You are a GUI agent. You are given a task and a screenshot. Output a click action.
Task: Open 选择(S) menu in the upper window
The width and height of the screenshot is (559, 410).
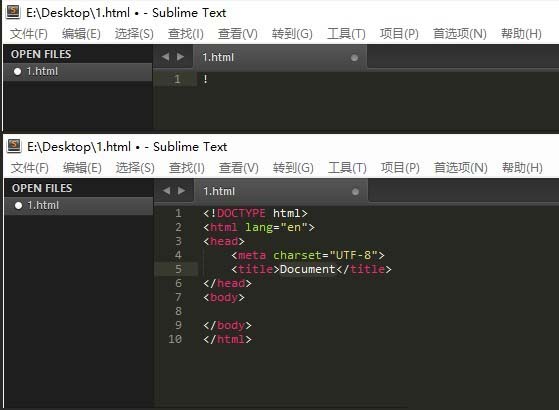(134, 34)
